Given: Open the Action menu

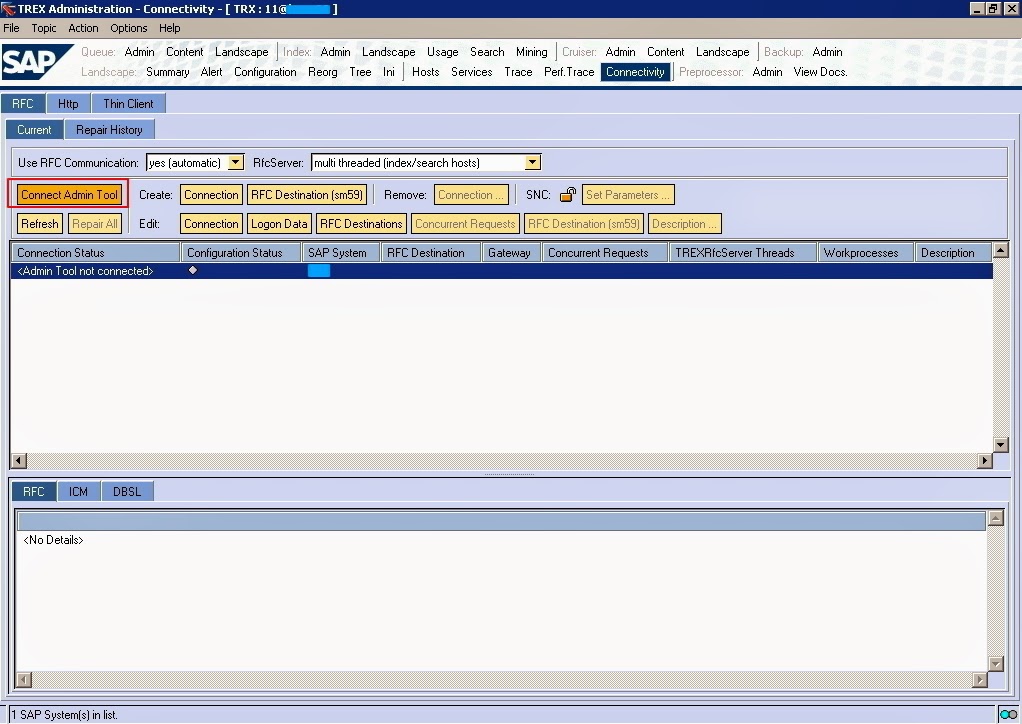Looking at the screenshot, I should coord(83,28).
